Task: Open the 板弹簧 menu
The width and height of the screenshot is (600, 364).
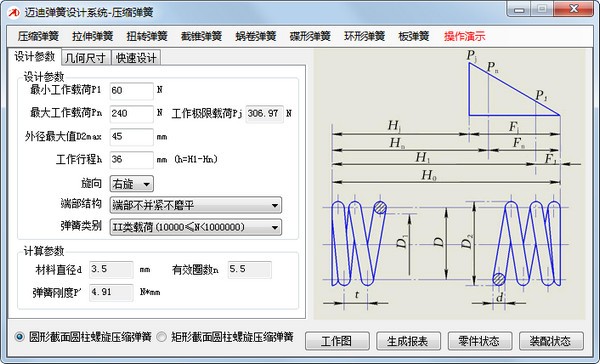Action: pos(414,36)
